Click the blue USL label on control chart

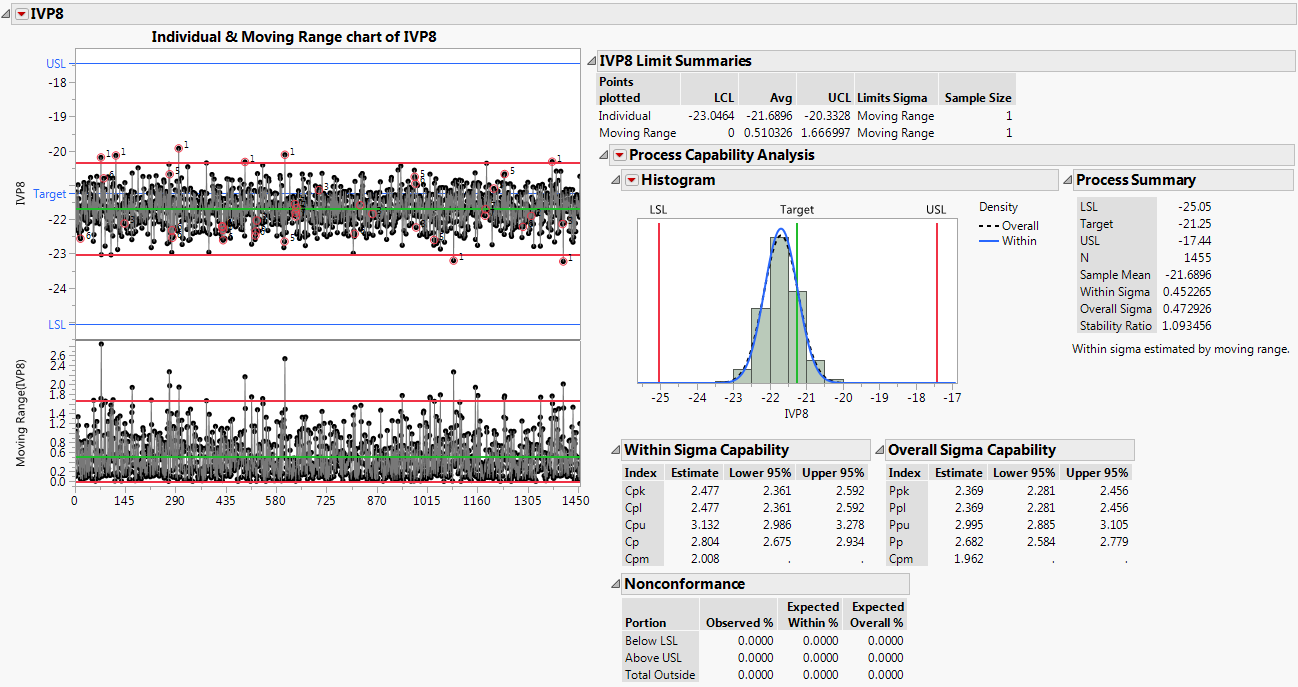(x=56, y=64)
